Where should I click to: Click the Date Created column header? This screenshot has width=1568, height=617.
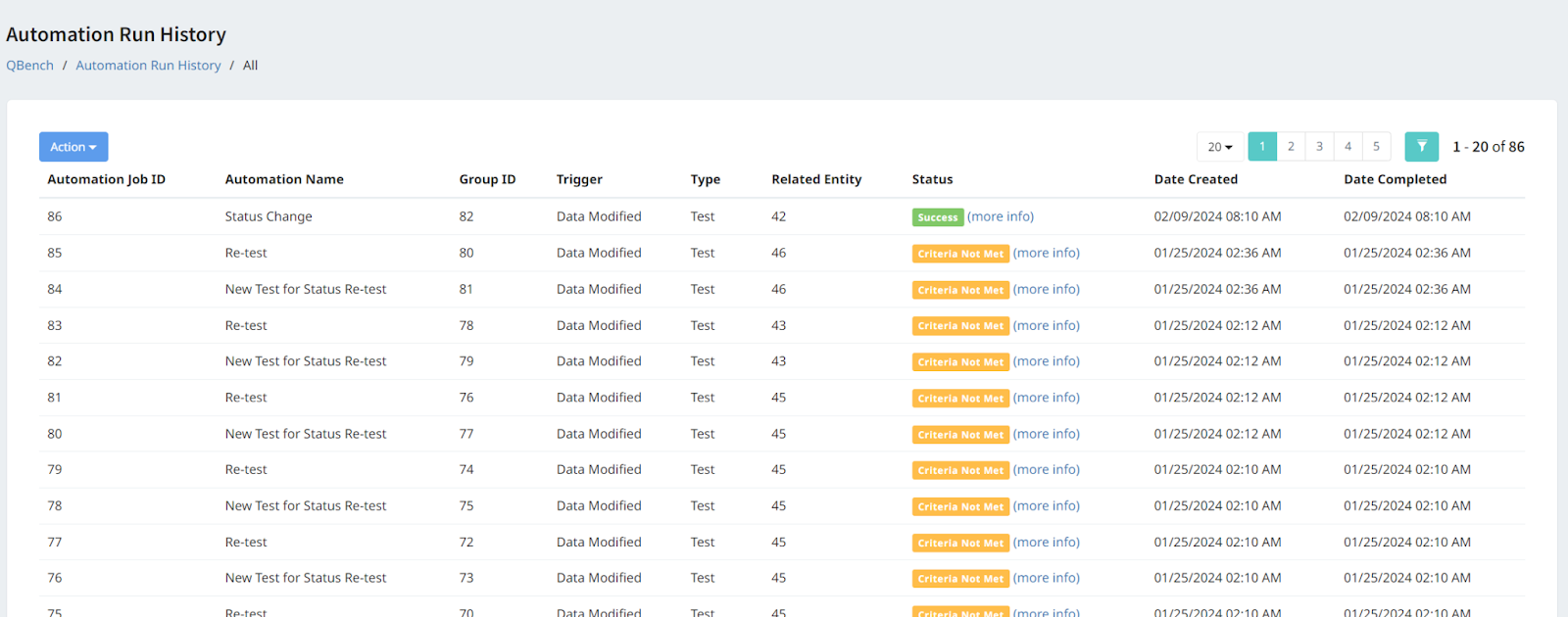click(1196, 179)
